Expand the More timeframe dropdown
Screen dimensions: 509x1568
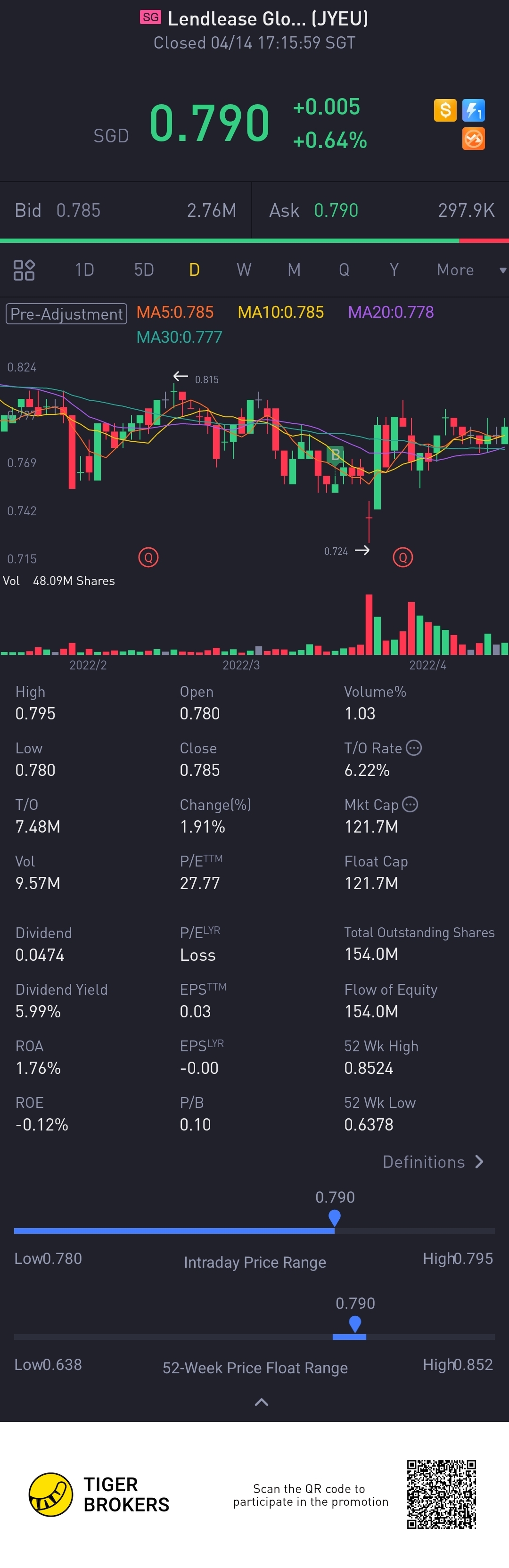pos(471,270)
